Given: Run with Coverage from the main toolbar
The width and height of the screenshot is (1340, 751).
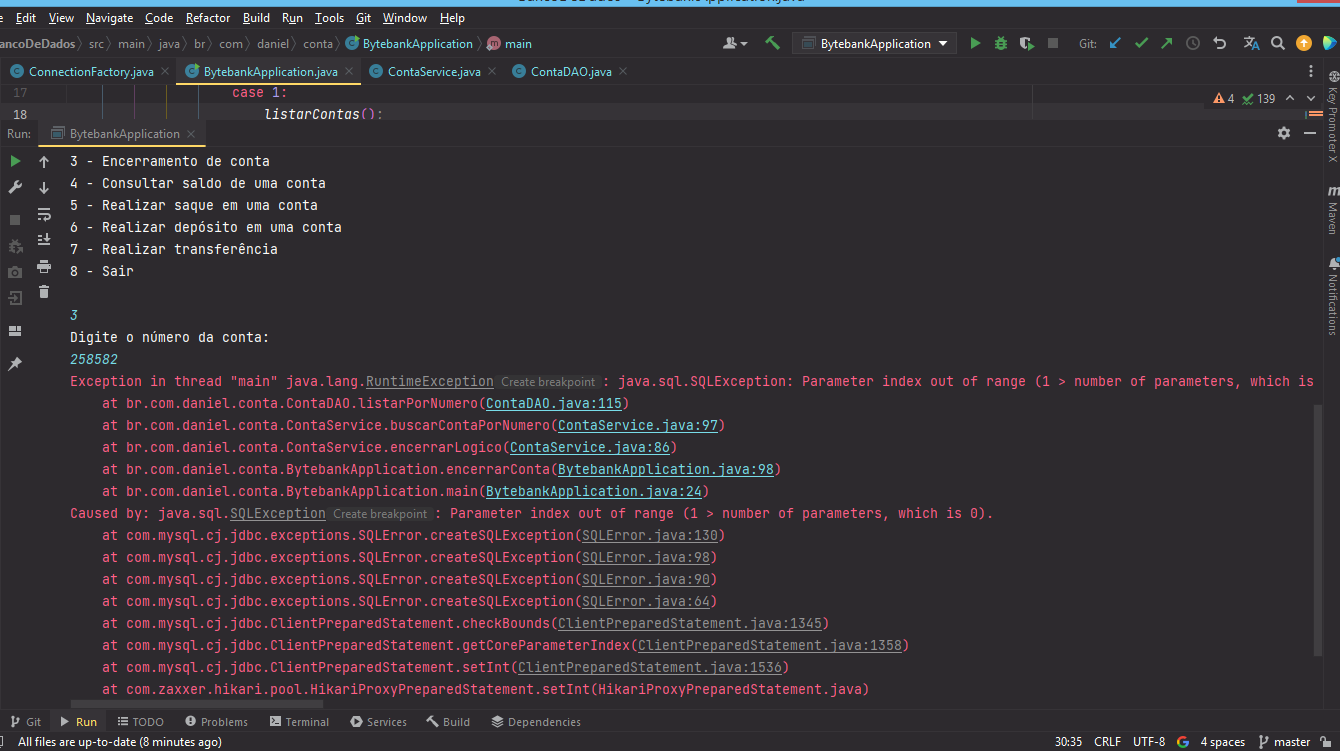Looking at the screenshot, I should (1027, 44).
